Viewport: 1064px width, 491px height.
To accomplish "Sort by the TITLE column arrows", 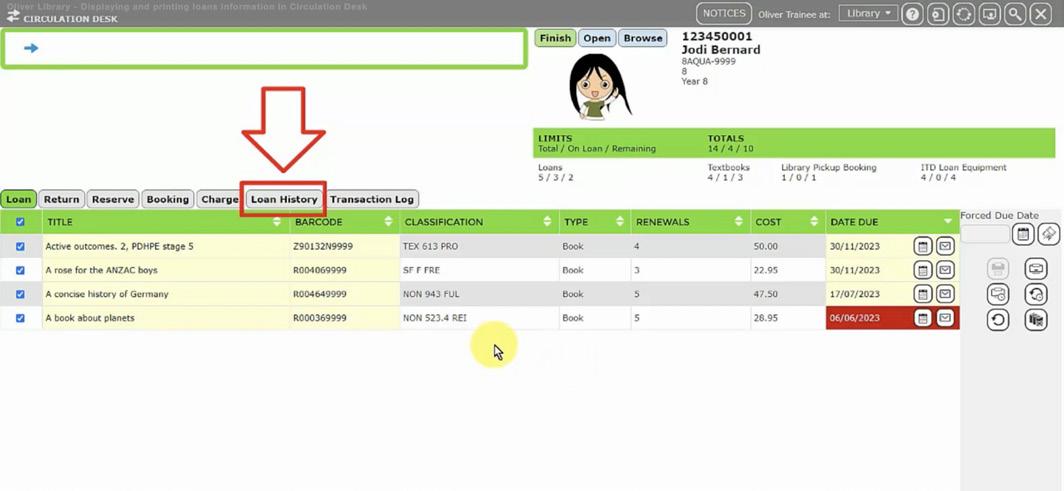I will click(277, 222).
